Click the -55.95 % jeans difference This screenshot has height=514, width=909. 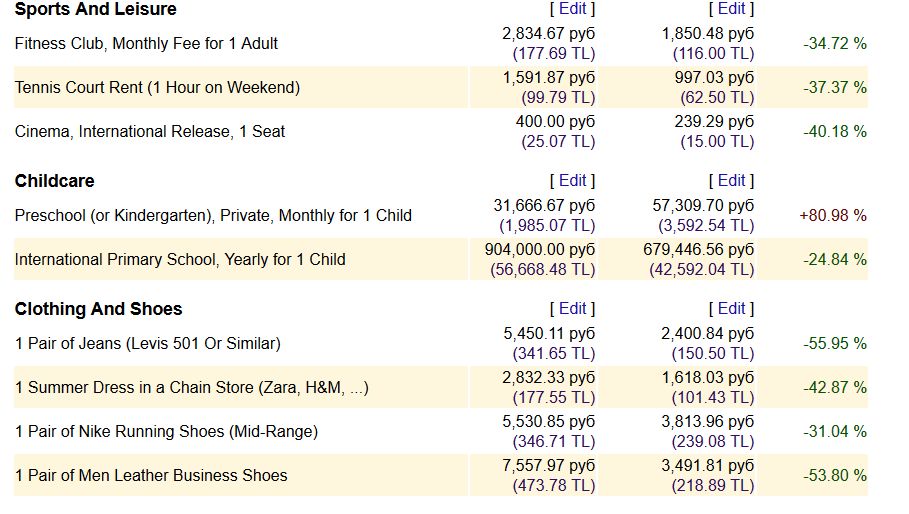[x=834, y=344]
